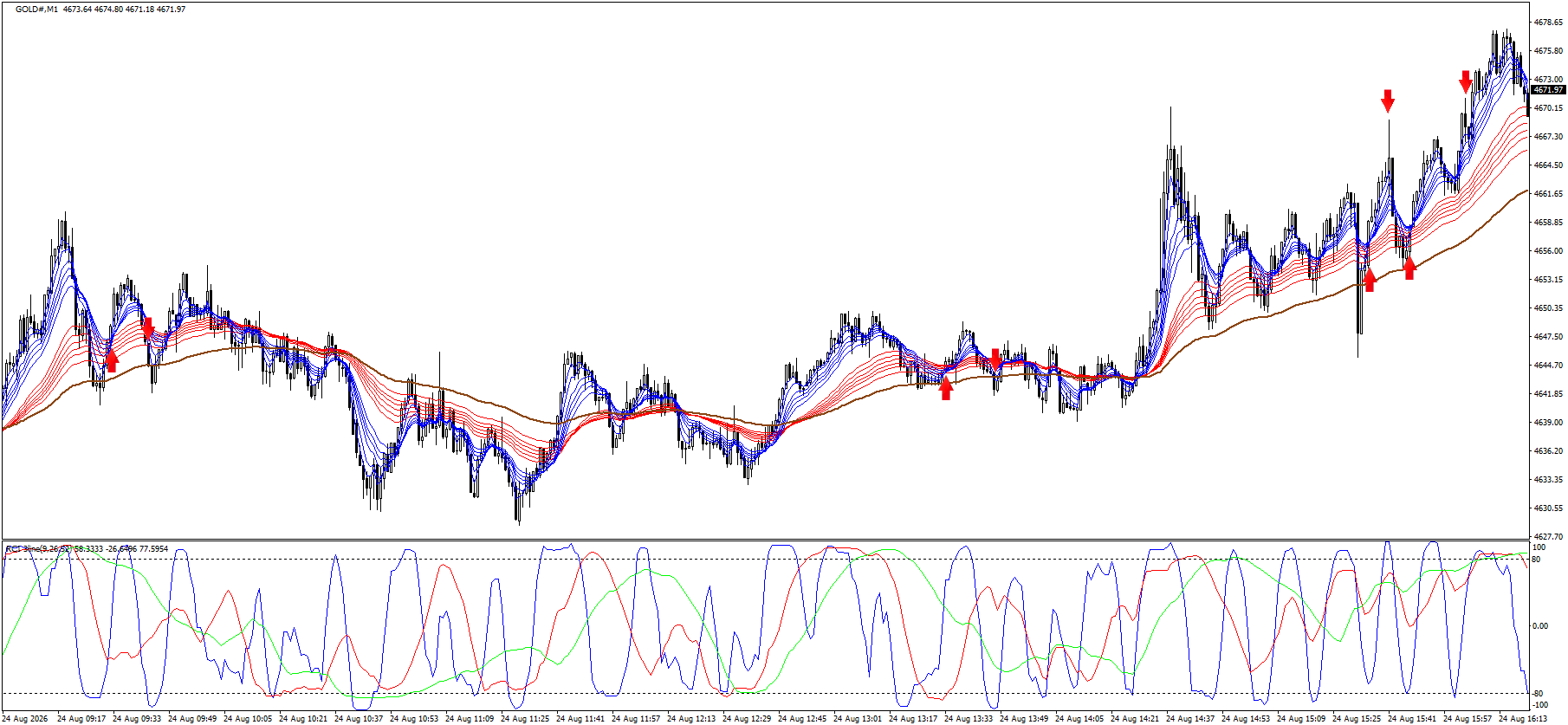Click the 4667.30 price scale label
This screenshot has height=725, width=1568.
click(1548, 137)
